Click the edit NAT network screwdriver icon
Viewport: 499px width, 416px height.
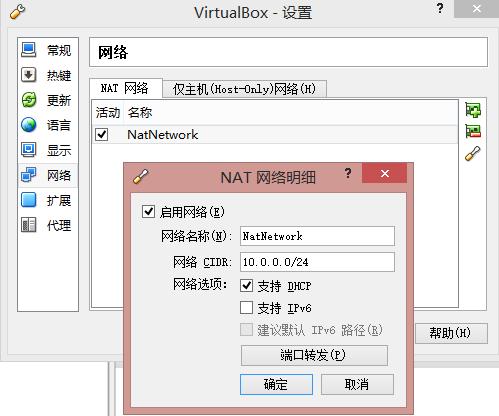[473, 154]
